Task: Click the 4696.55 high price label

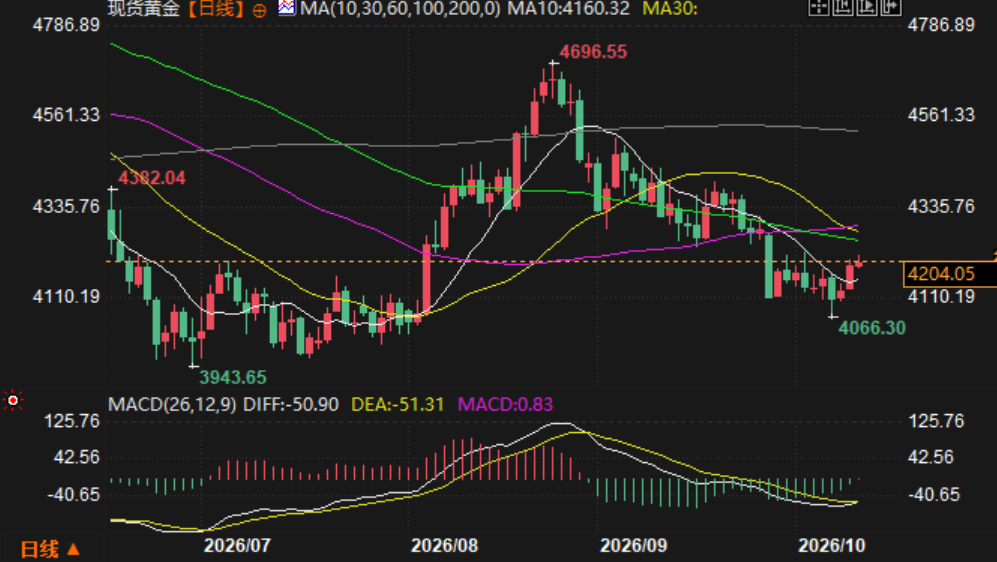Action: [593, 51]
